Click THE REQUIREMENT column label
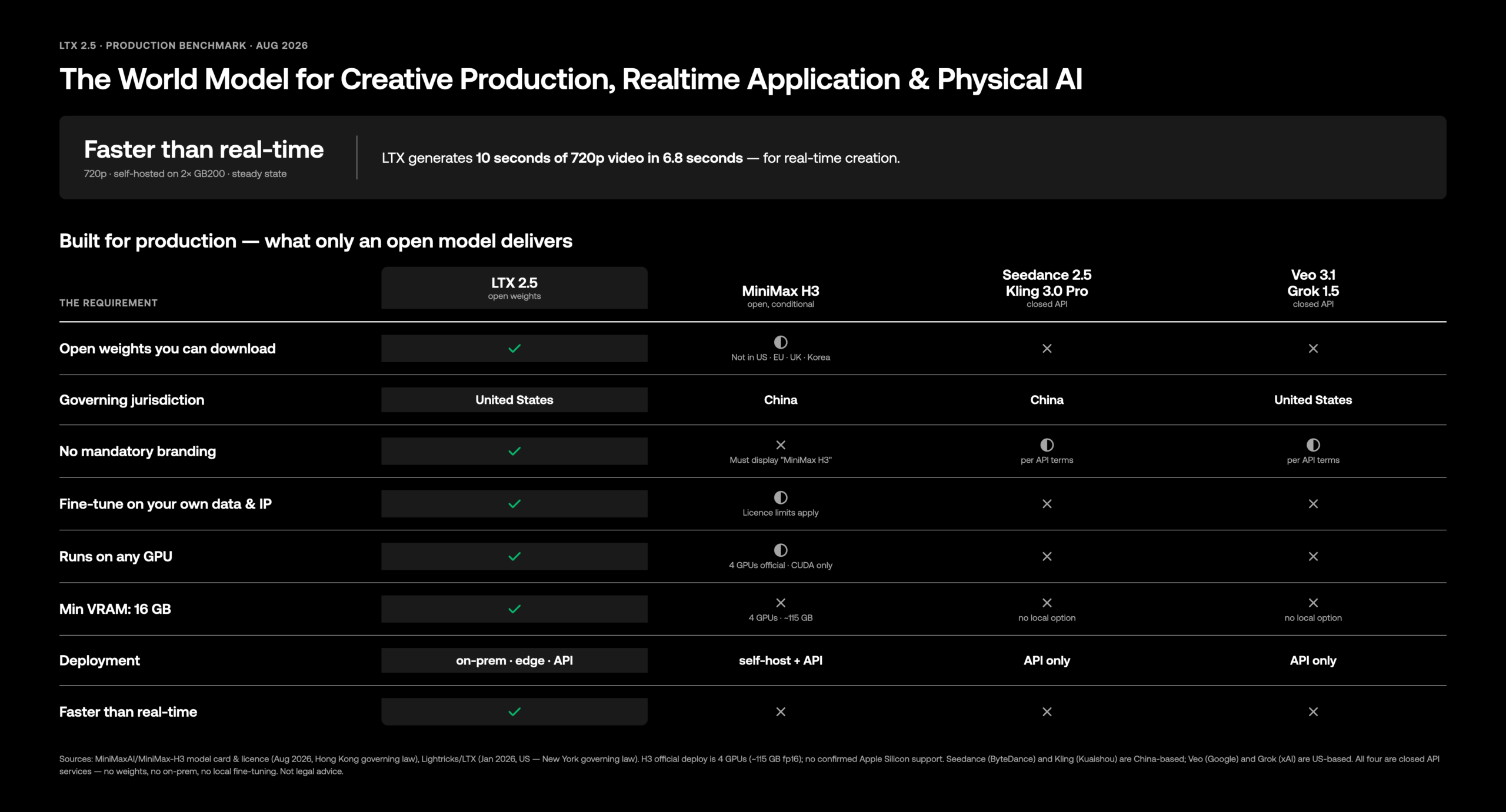 (x=108, y=303)
